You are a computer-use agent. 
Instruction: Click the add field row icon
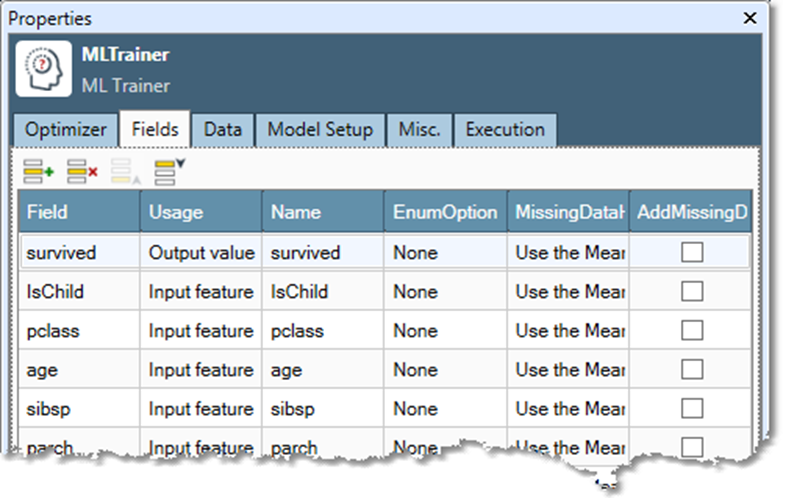[x=39, y=172]
